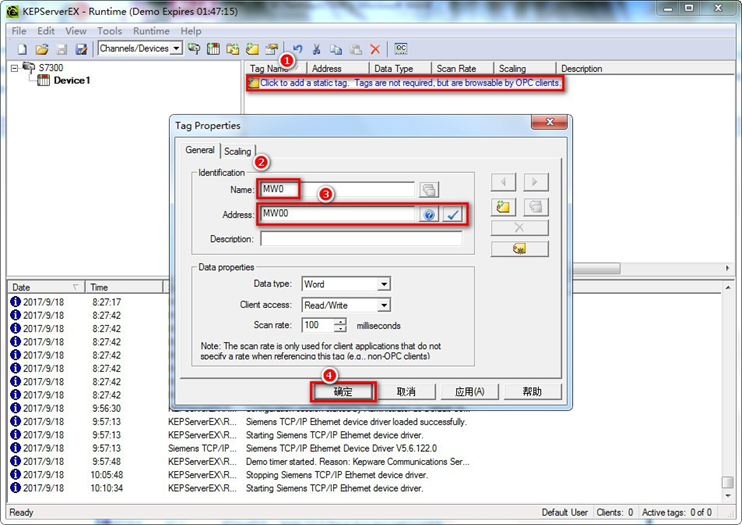Click the Paste toolbar icon
The height and width of the screenshot is (525, 742).
(x=356, y=49)
